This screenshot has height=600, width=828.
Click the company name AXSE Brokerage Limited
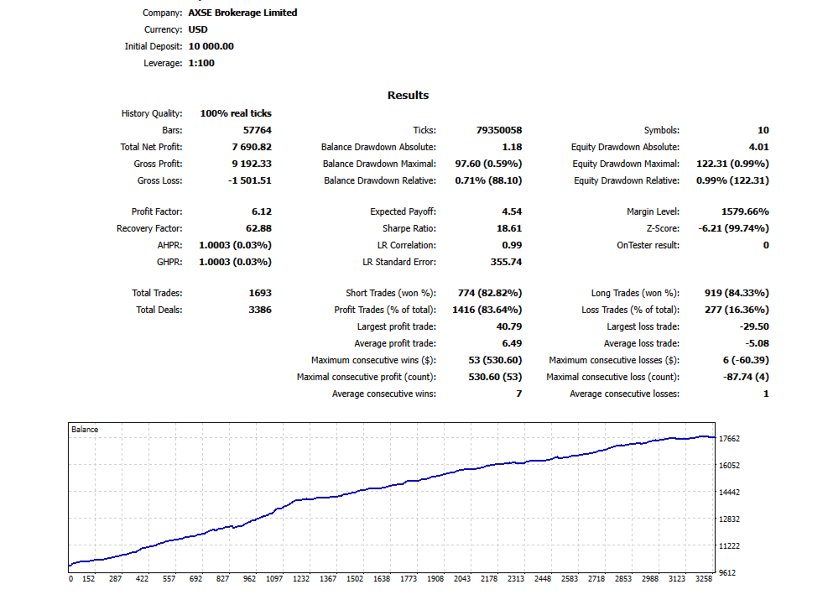click(x=242, y=13)
